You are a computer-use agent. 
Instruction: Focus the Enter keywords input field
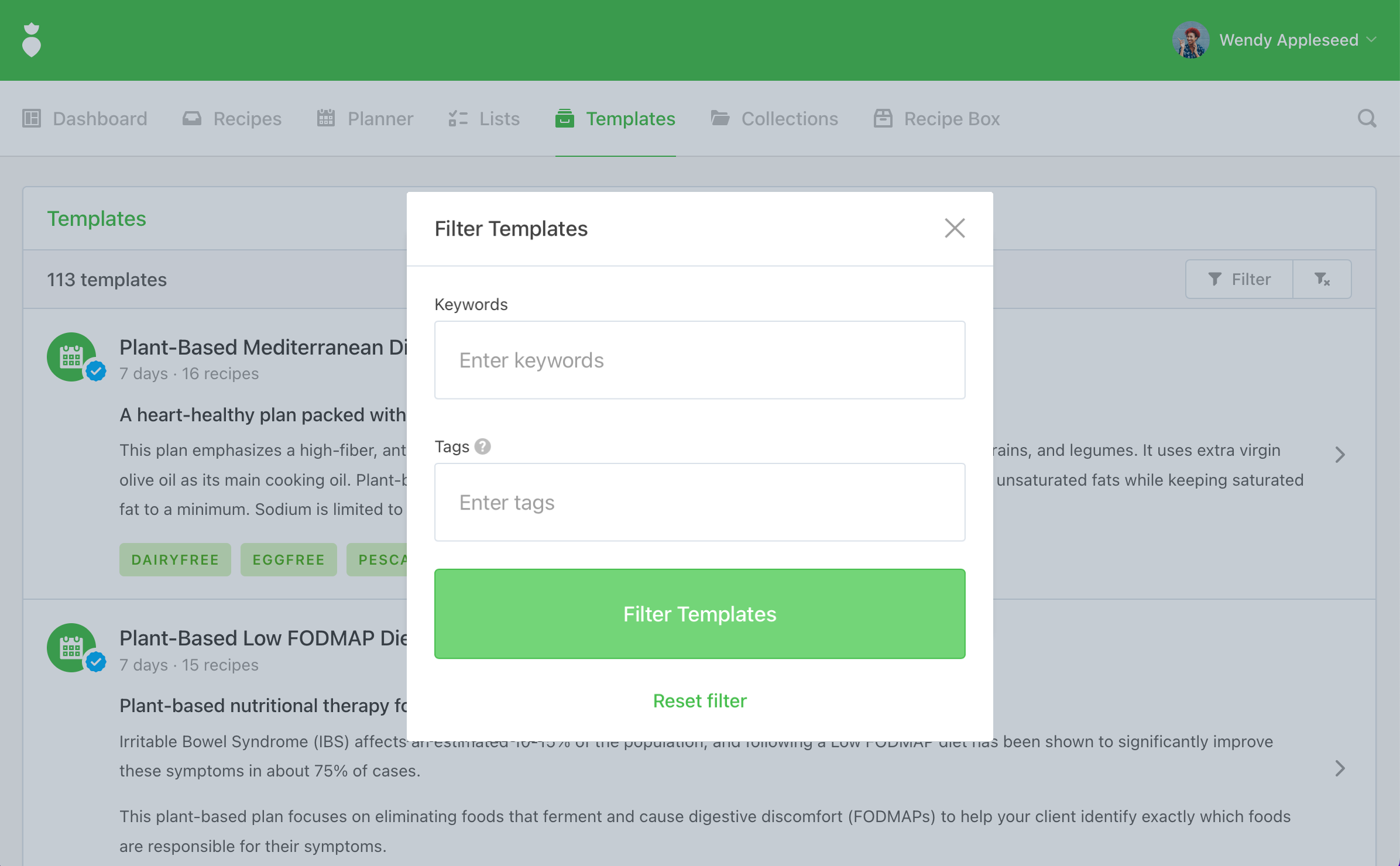(x=699, y=360)
